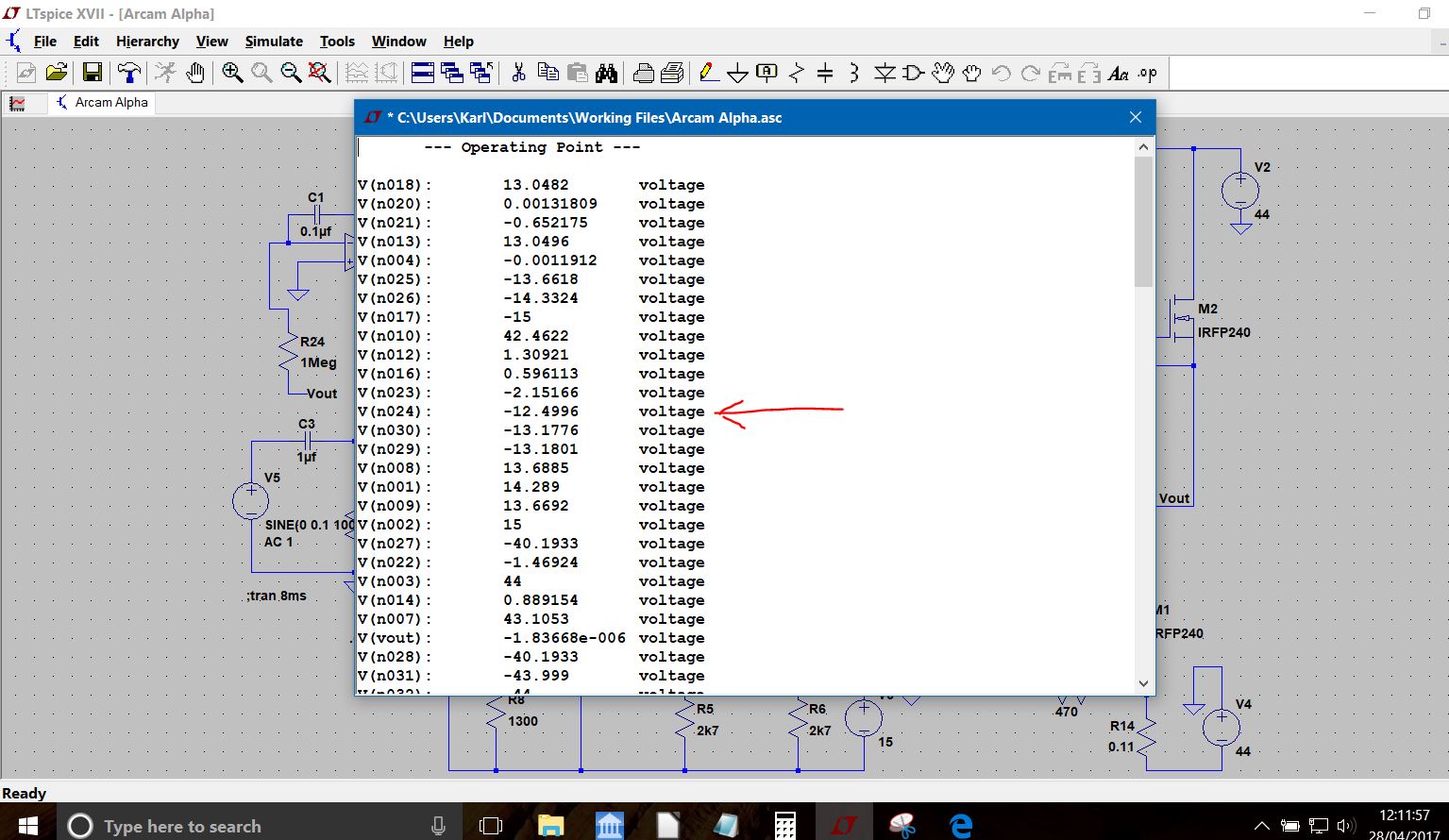The height and width of the screenshot is (840, 1449).
Task: Open the Snipping Tool taskbar icon
Action: (902, 826)
